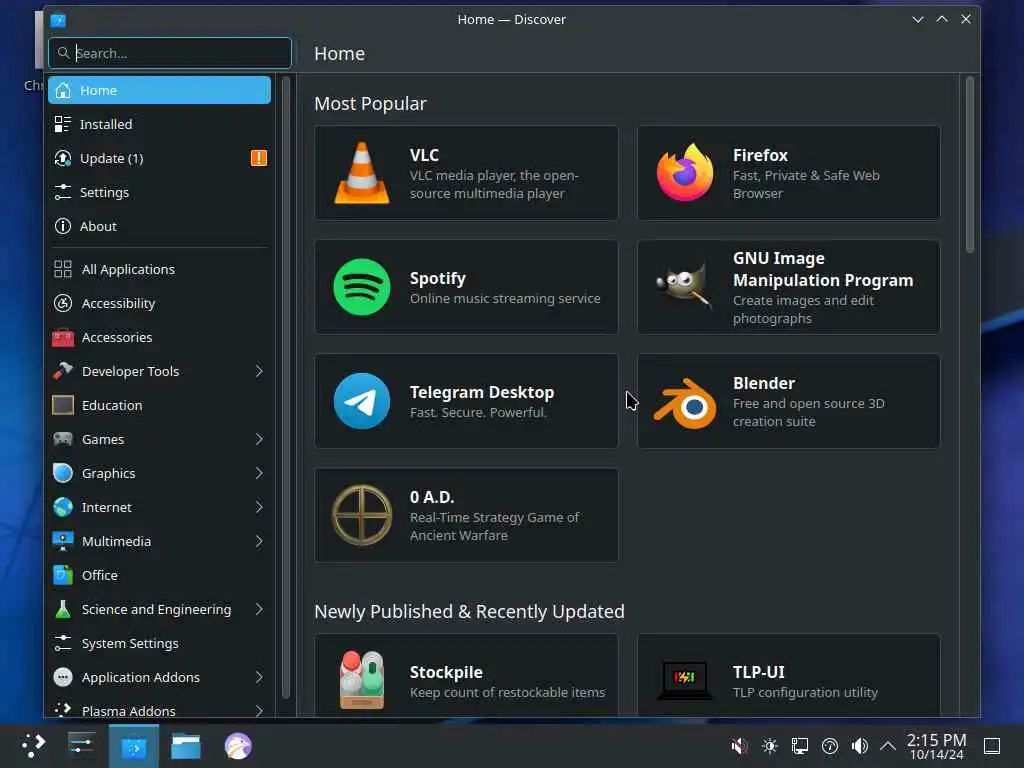The image size is (1024, 768).
Task: Click TLP configuration utility description
Action: [805, 692]
